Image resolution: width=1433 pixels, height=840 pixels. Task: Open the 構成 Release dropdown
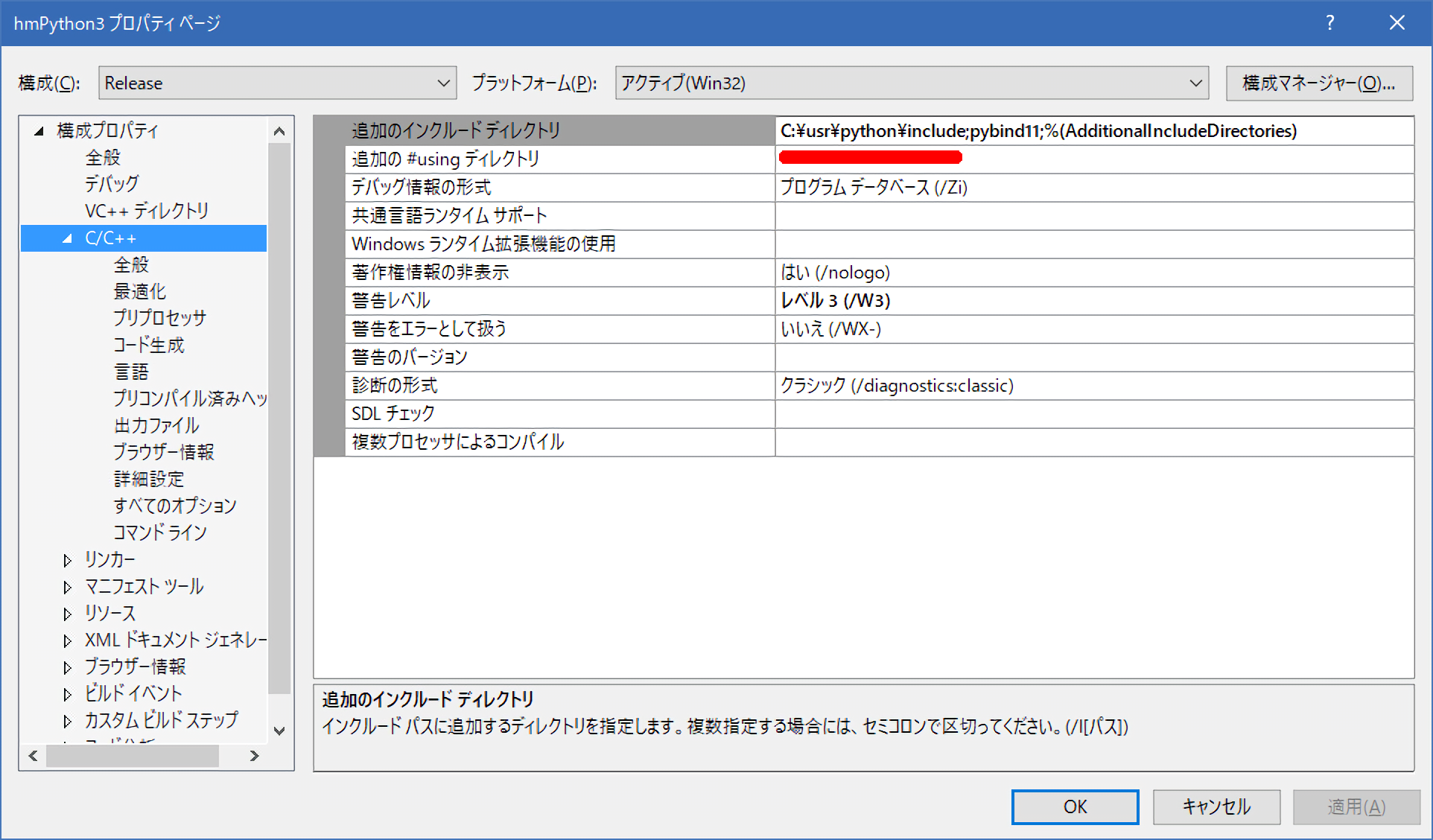coord(277,83)
